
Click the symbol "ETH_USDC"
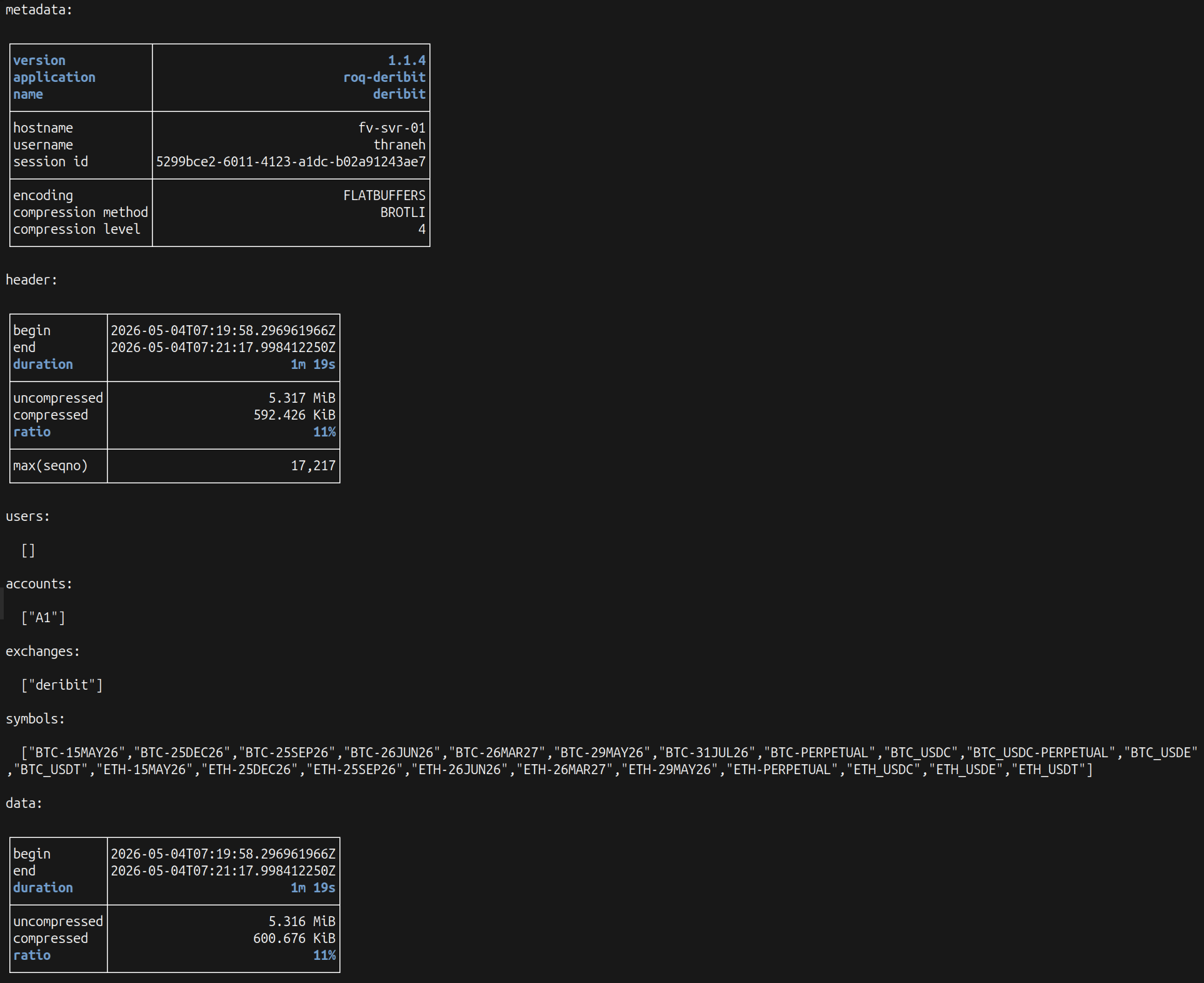(883, 770)
